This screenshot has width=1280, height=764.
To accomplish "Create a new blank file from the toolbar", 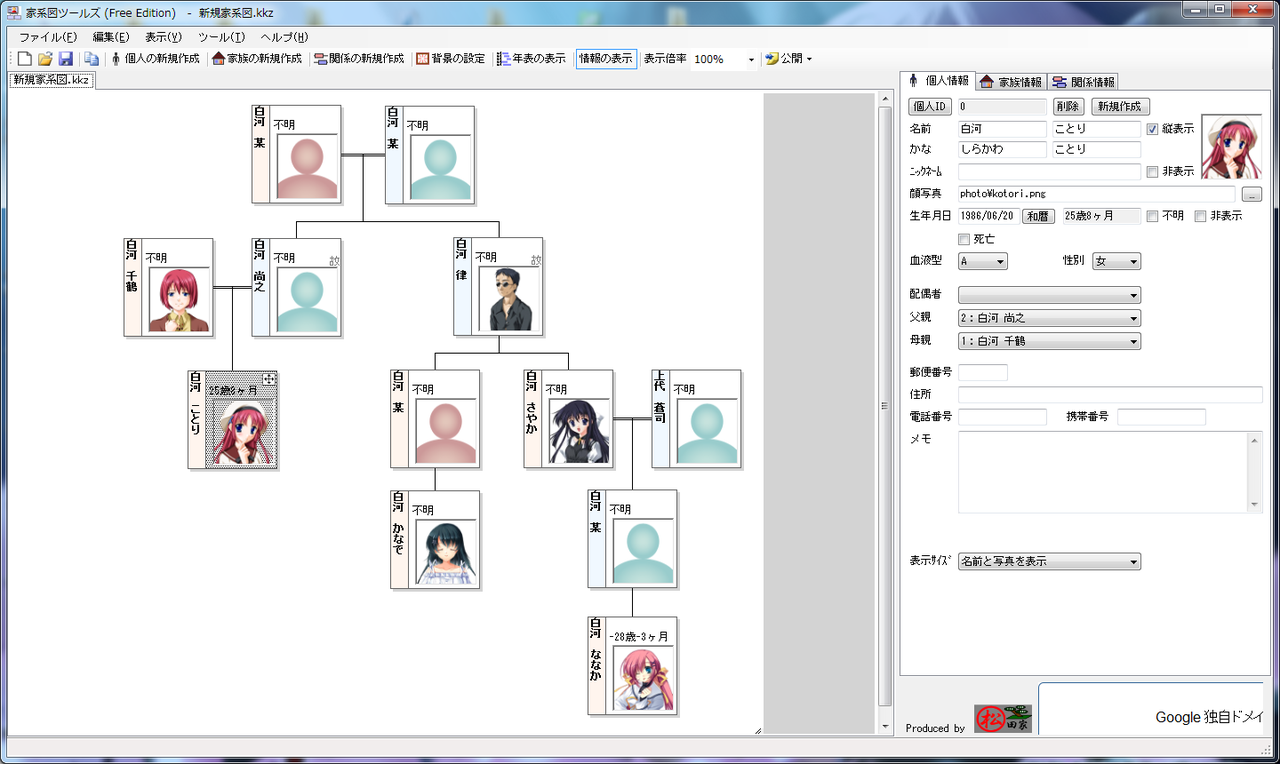I will tap(25, 59).
